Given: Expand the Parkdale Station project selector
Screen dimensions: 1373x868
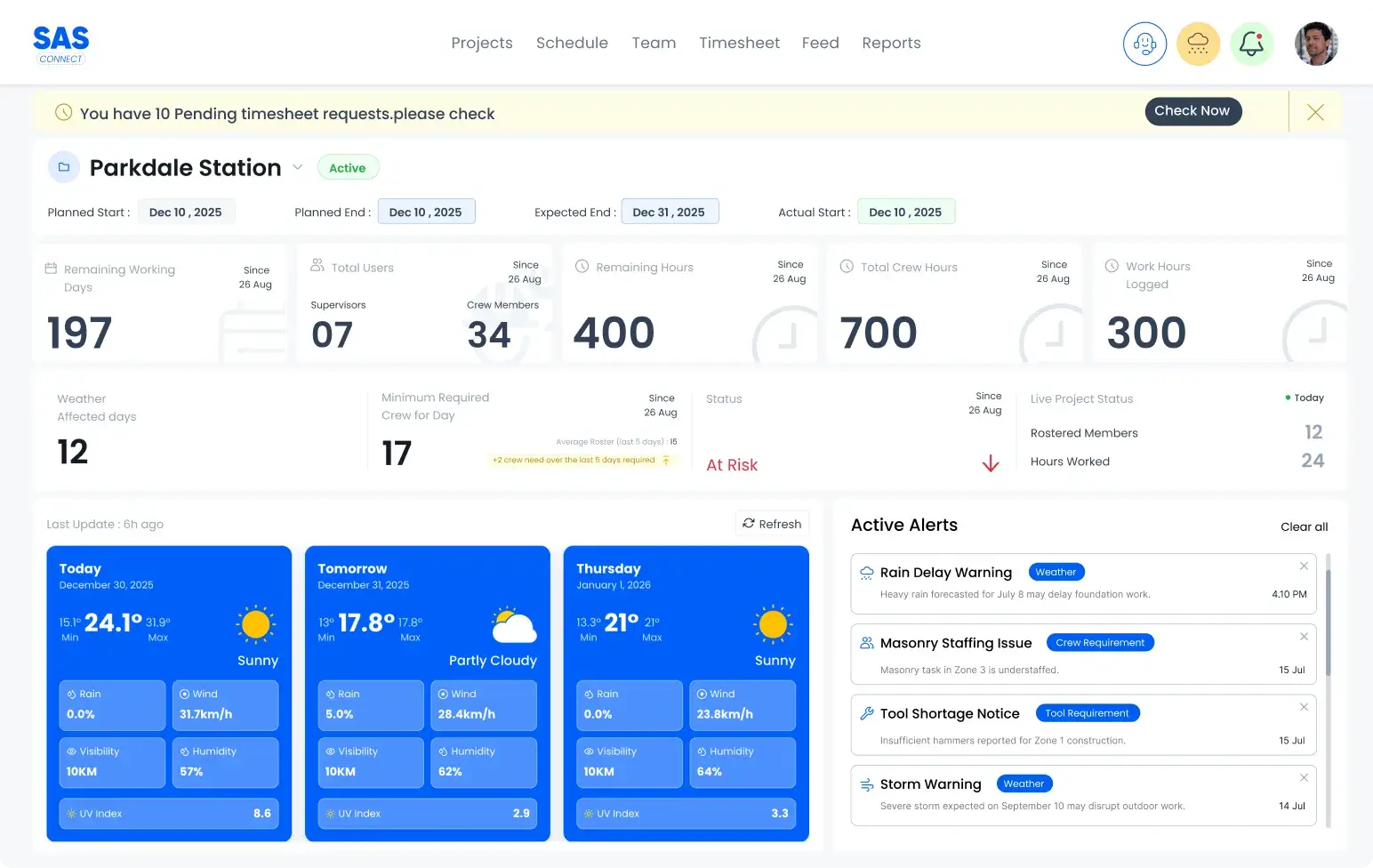Looking at the screenshot, I should 298,167.
